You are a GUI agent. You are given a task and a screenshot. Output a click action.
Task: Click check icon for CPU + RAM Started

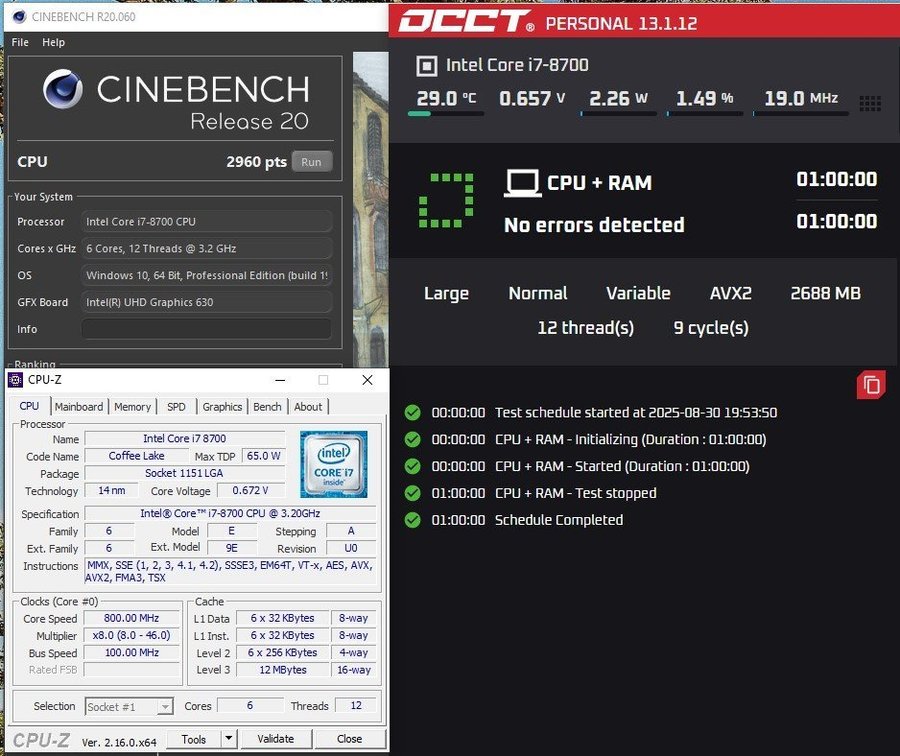412,466
